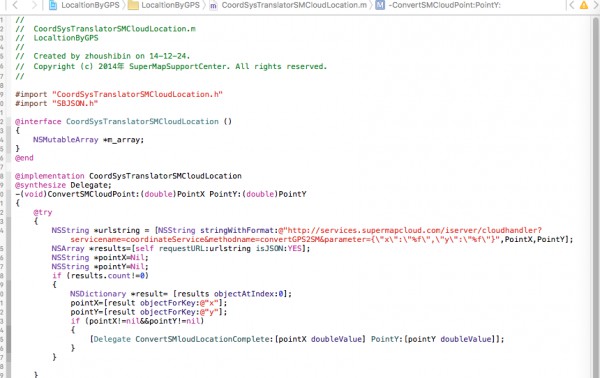600x378 pixels.
Task: Click the LocaltionByGPS folder icon in breadcrumb
Action: tap(133, 5)
